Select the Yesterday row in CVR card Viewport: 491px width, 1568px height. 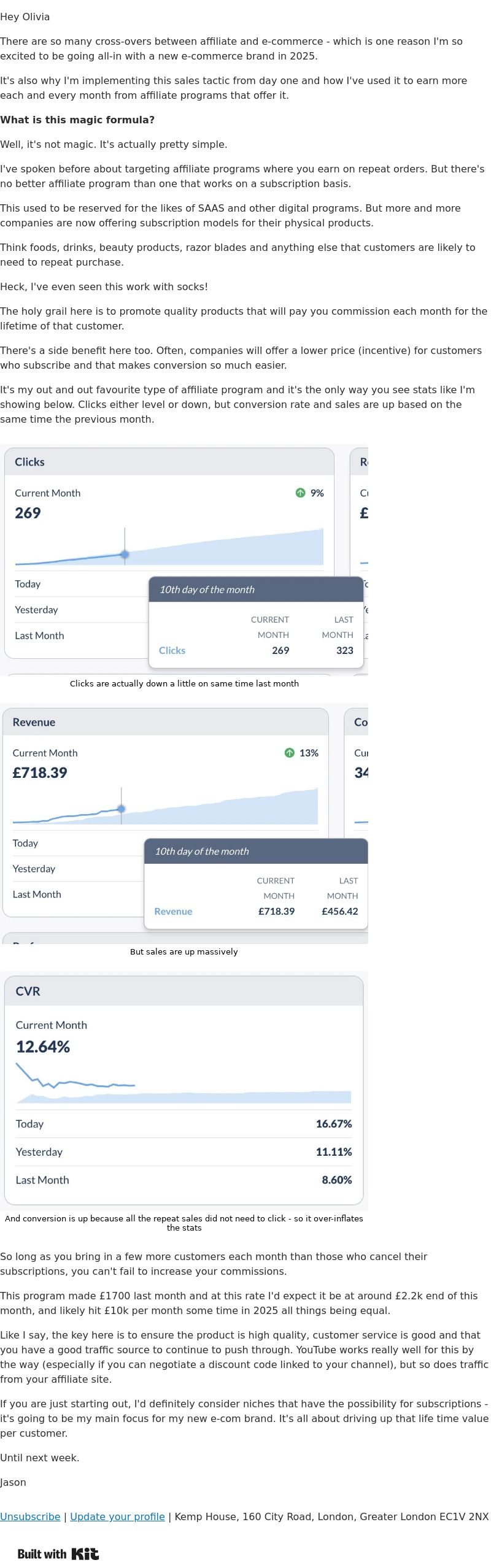pyautogui.click(x=184, y=1151)
